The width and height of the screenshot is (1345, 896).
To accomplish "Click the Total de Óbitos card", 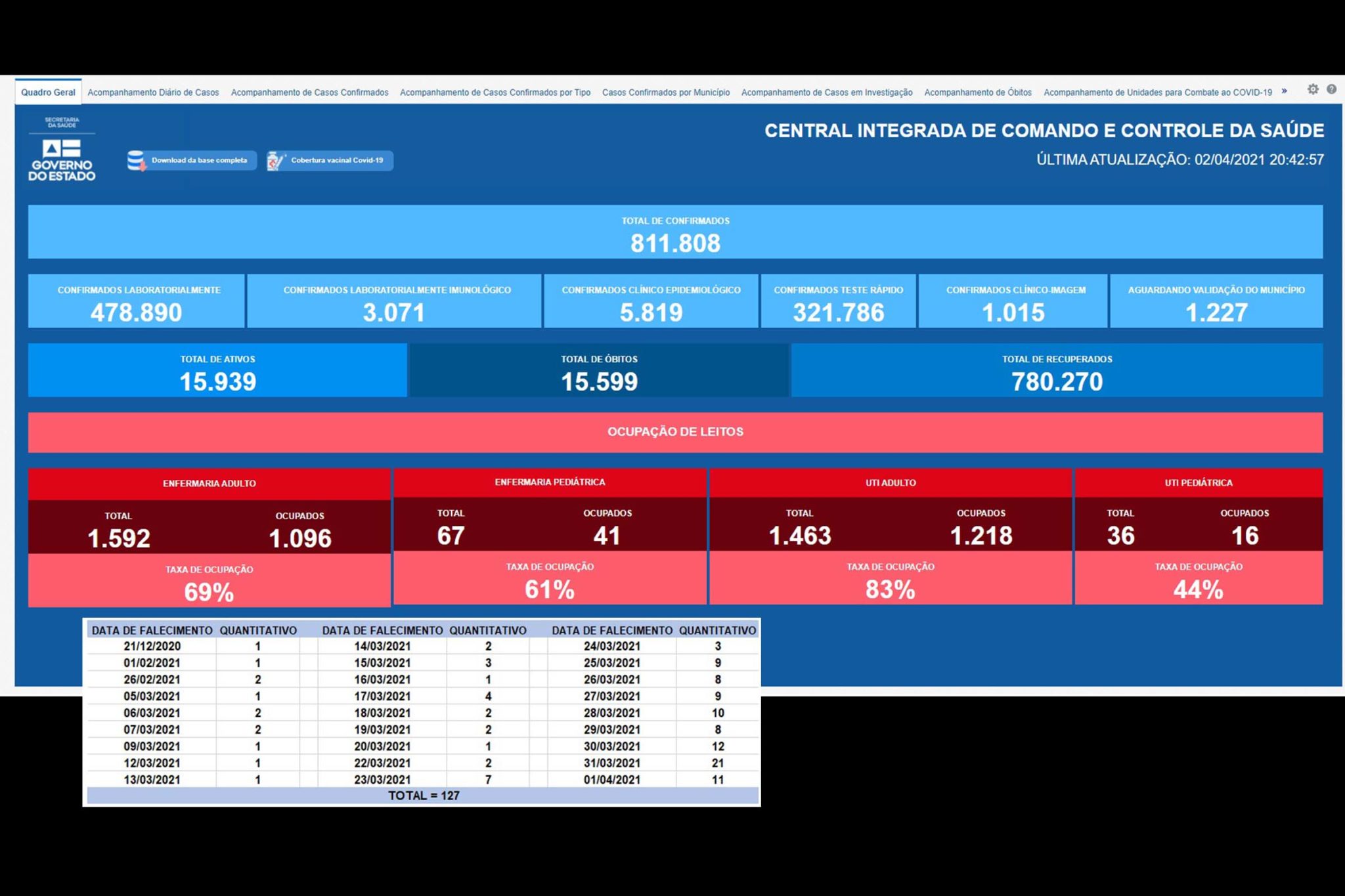I will pos(599,370).
